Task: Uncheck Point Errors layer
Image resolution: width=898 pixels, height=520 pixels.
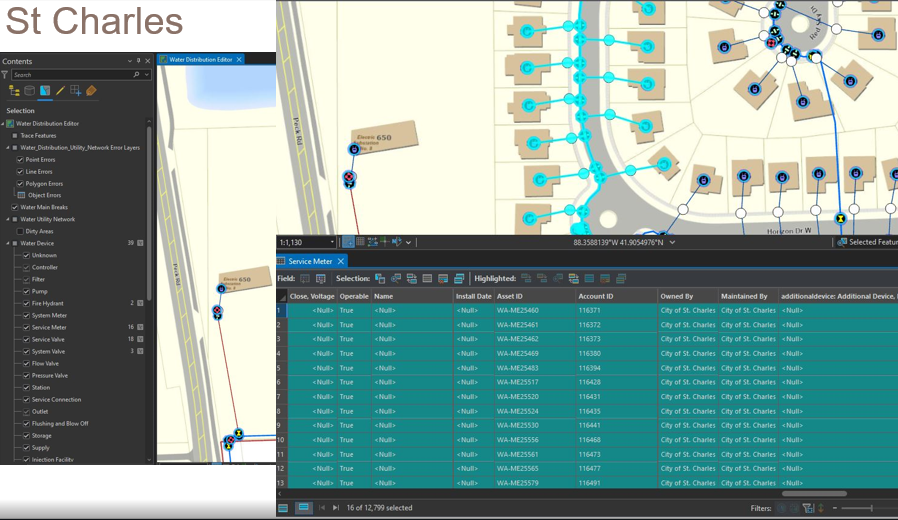Action: (x=20, y=160)
